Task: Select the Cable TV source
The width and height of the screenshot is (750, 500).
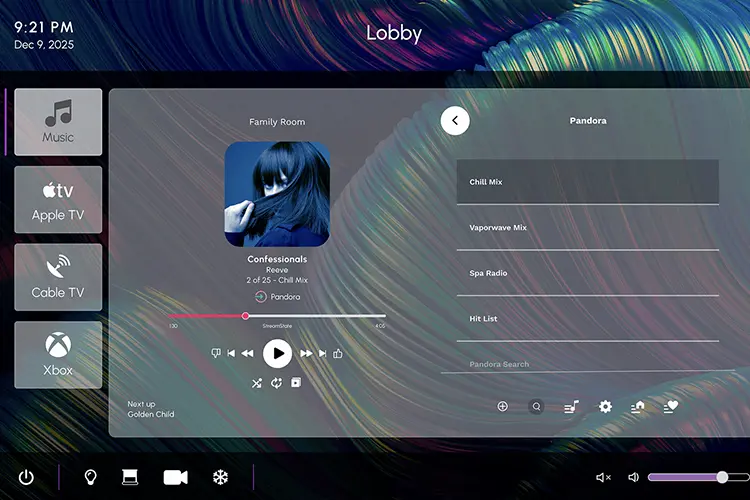Action: pyautogui.click(x=58, y=278)
